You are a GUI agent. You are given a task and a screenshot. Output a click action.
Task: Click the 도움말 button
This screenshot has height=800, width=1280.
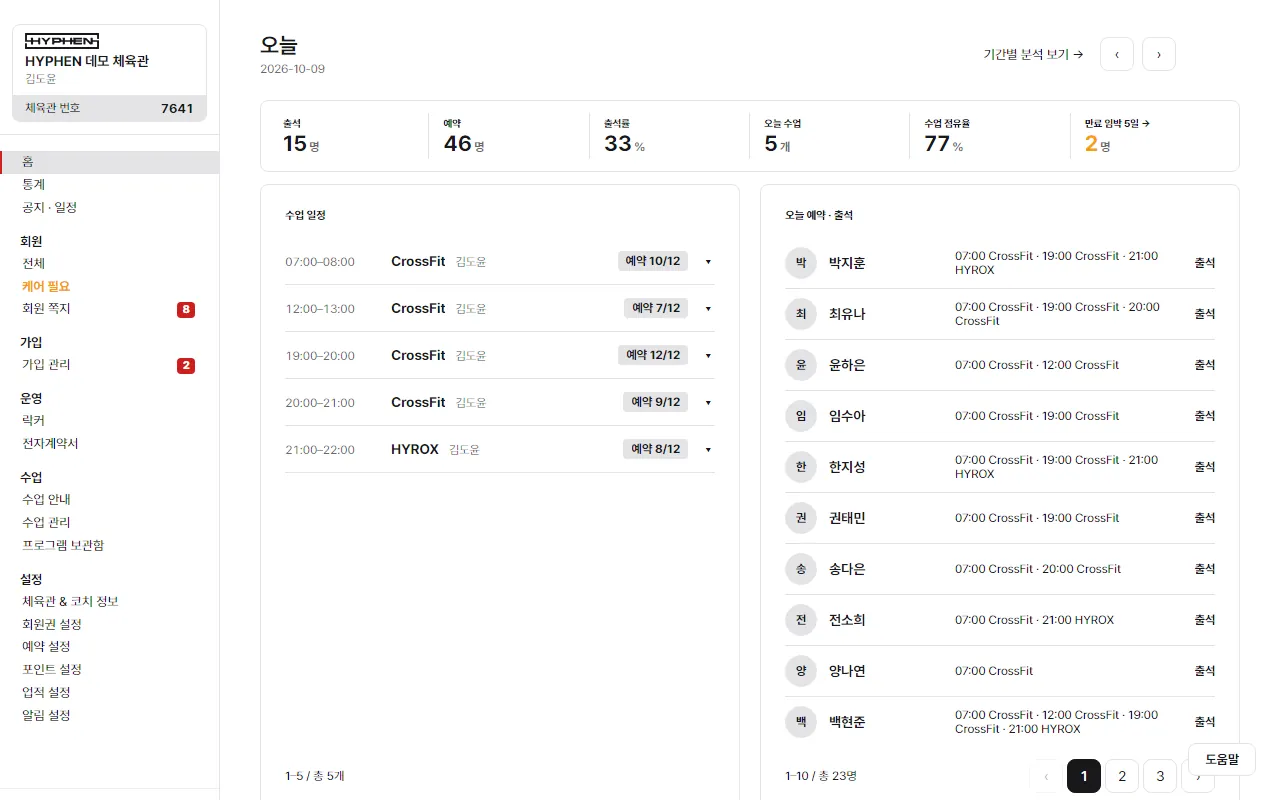(1222, 759)
